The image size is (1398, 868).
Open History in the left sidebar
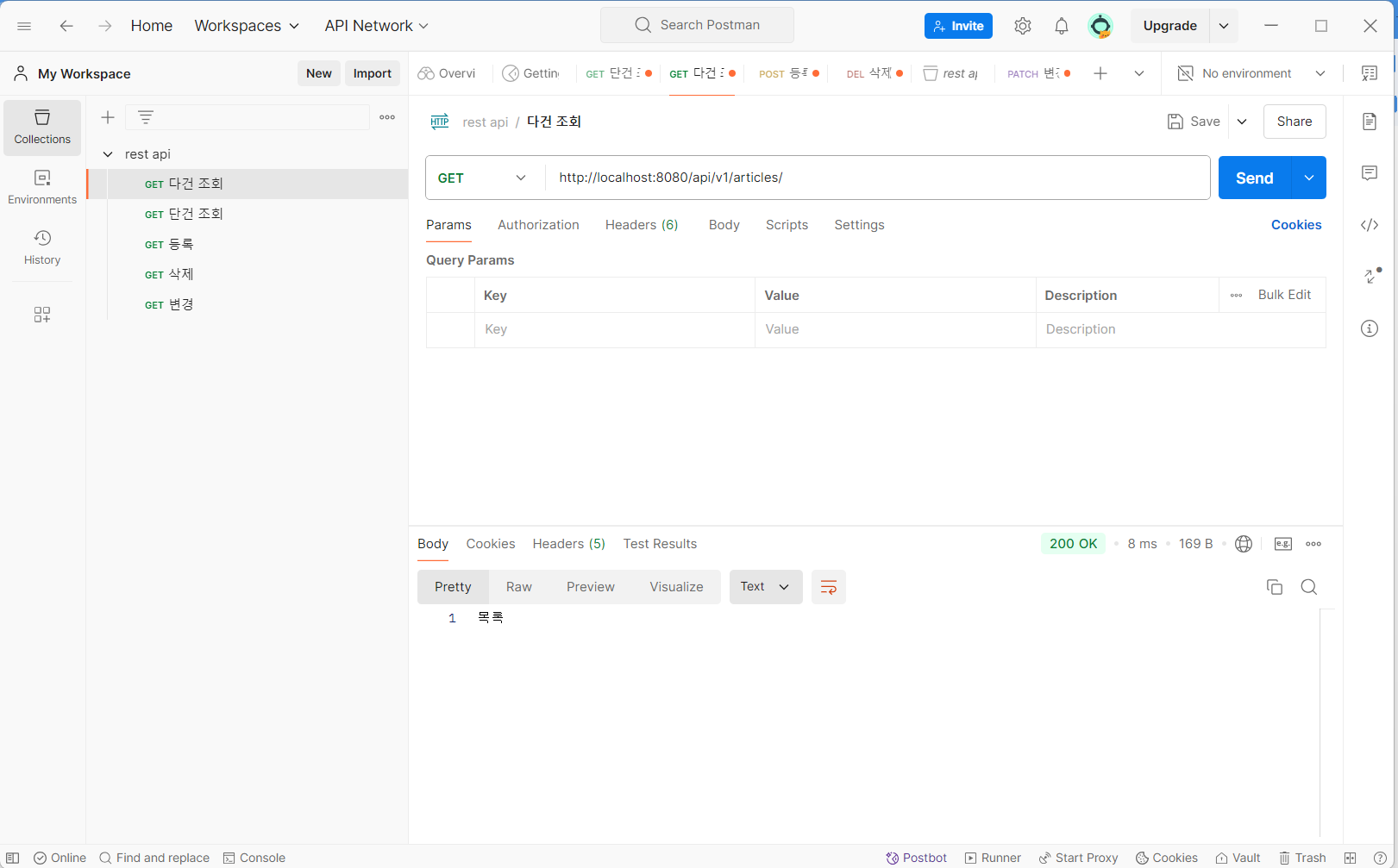[42, 247]
